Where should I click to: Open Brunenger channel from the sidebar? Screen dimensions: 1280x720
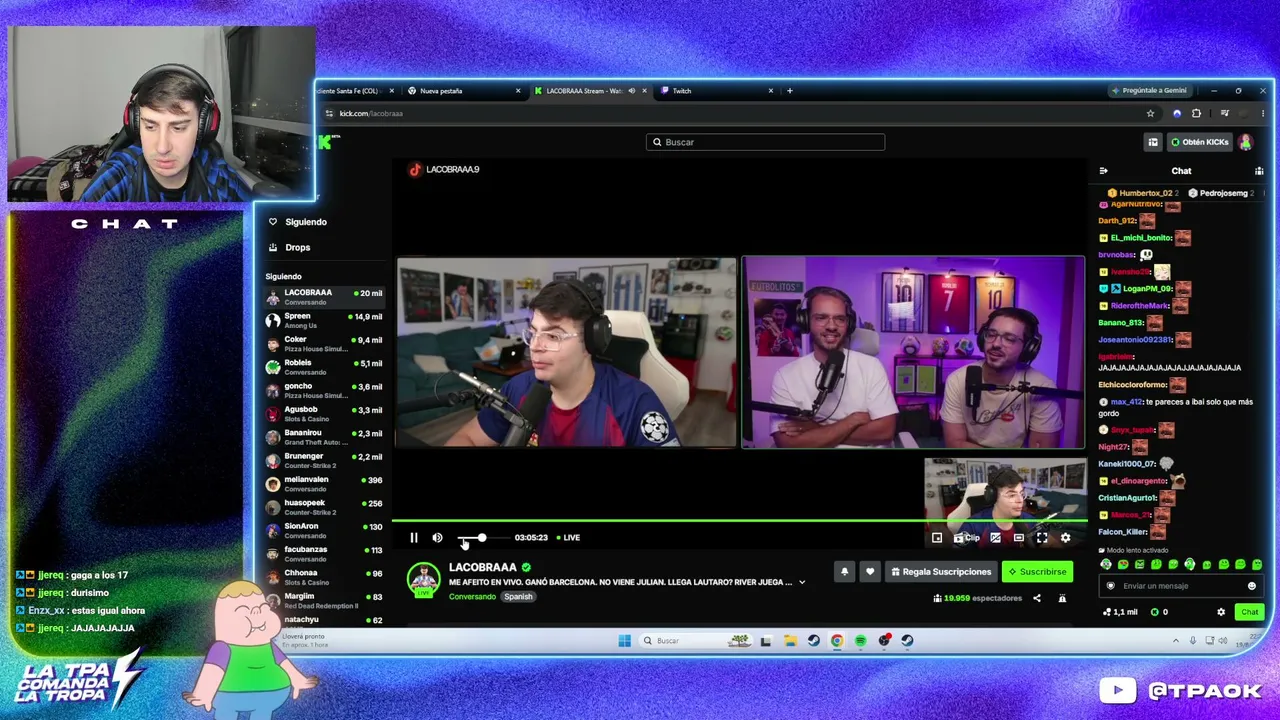(x=324, y=460)
